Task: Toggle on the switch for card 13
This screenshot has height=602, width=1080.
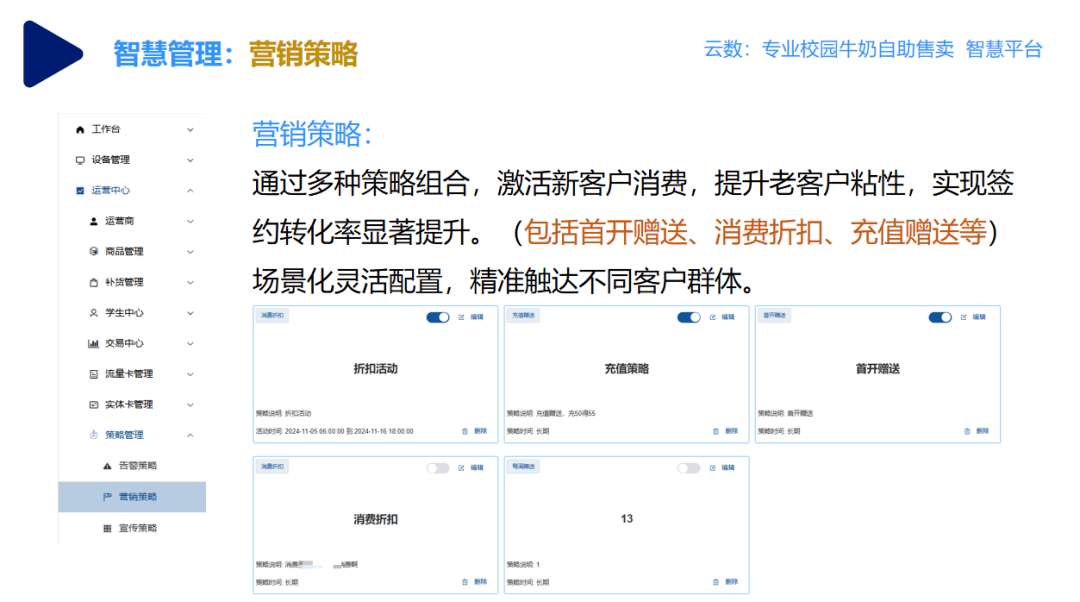Action: [x=689, y=468]
